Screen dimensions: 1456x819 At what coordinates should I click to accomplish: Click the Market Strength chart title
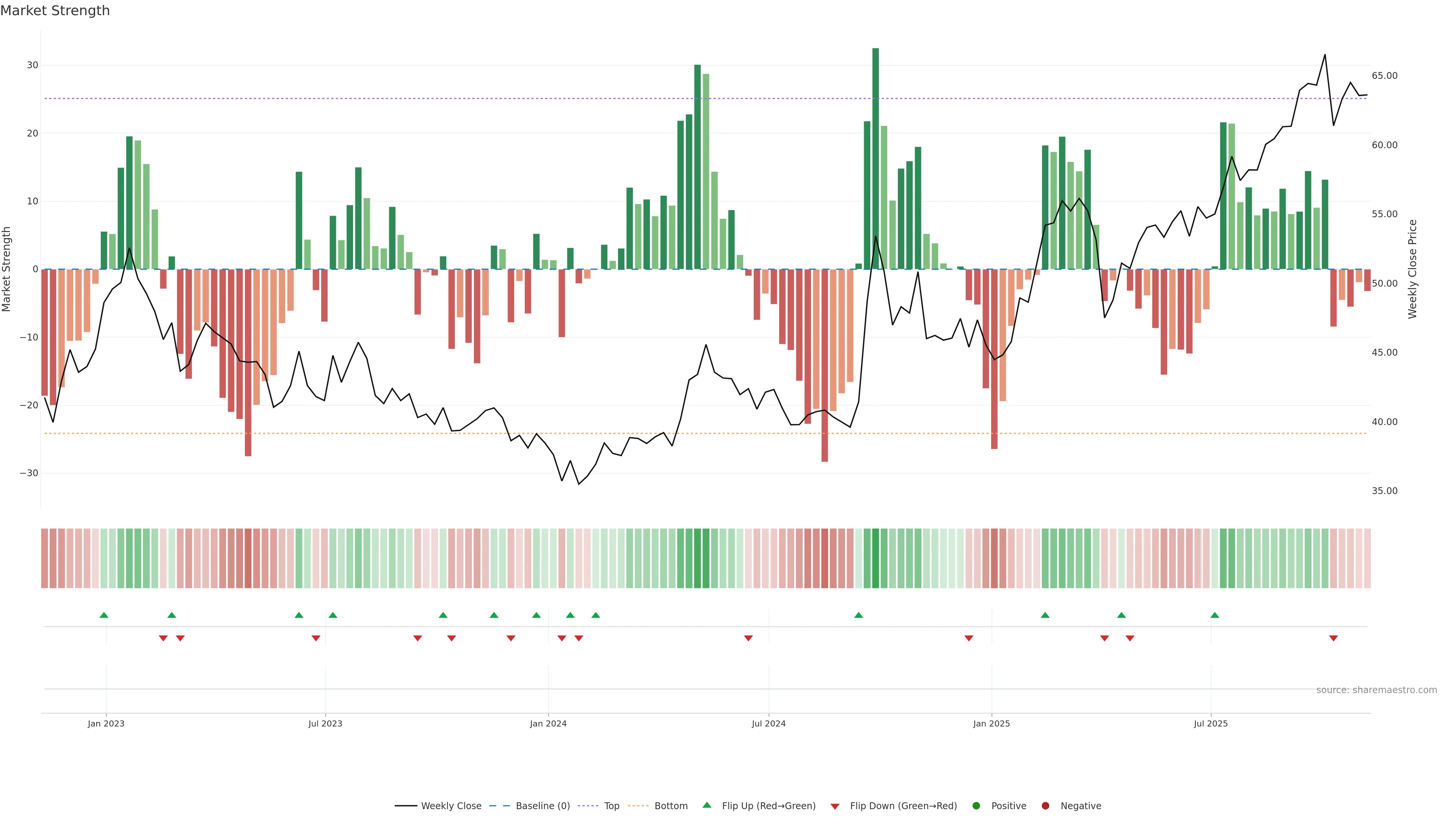(x=55, y=11)
